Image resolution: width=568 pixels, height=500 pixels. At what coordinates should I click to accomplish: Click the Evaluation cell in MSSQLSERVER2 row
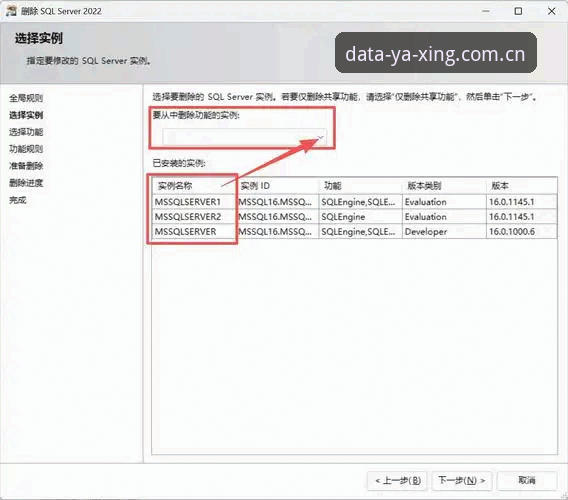tap(444, 217)
